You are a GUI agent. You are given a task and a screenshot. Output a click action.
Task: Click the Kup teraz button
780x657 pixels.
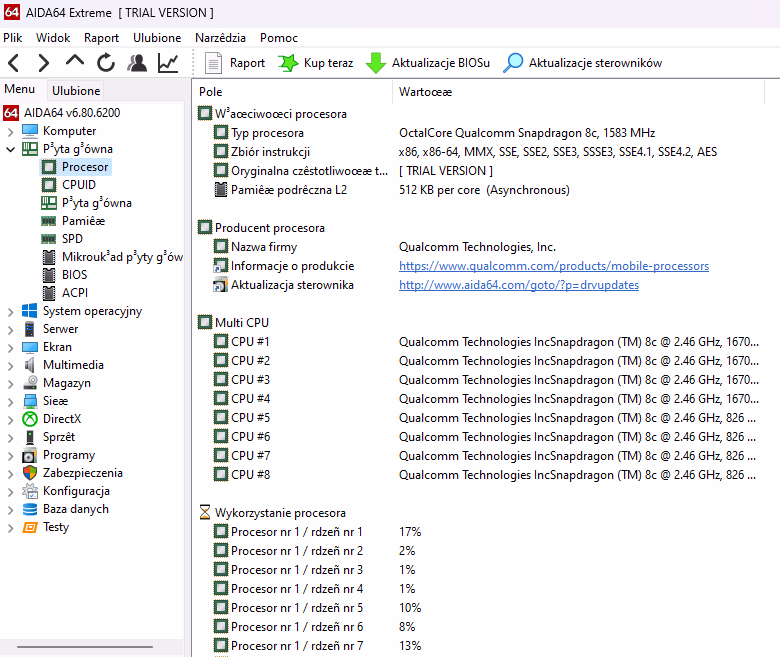[316, 63]
